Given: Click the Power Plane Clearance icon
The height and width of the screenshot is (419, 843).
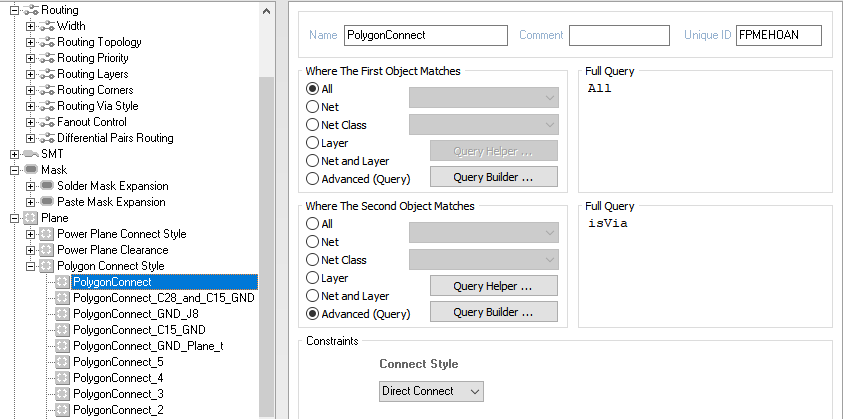Looking at the screenshot, I should 46,250.
